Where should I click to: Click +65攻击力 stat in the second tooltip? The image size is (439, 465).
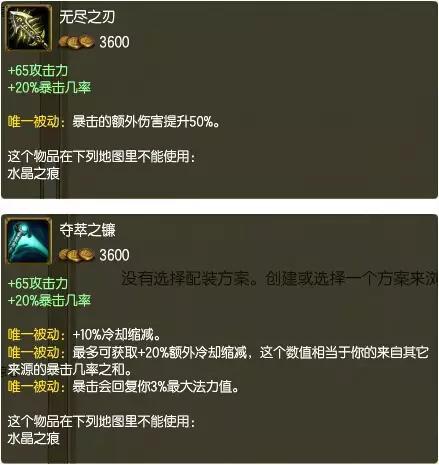pyautogui.click(x=38, y=284)
